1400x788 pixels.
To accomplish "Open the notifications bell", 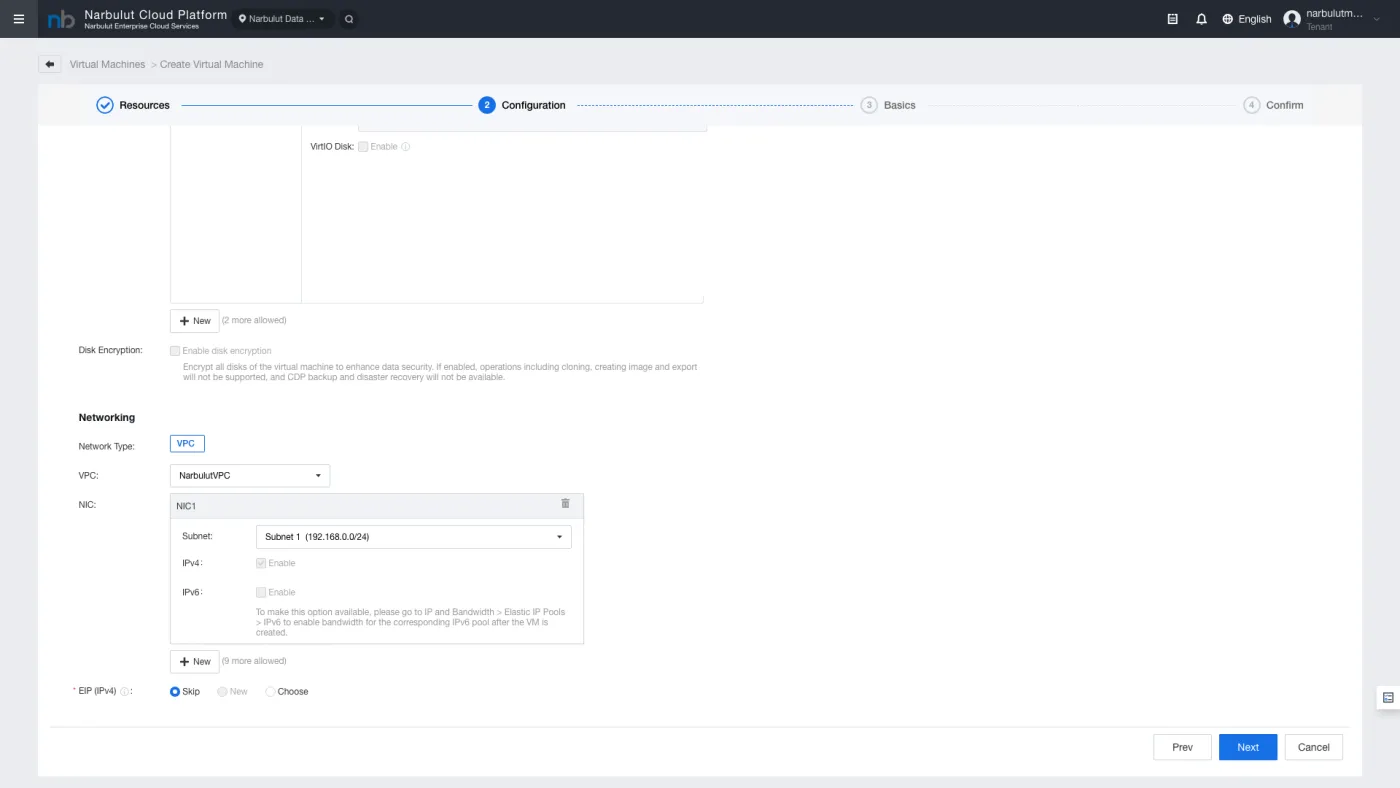I will click(x=1202, y=19).
